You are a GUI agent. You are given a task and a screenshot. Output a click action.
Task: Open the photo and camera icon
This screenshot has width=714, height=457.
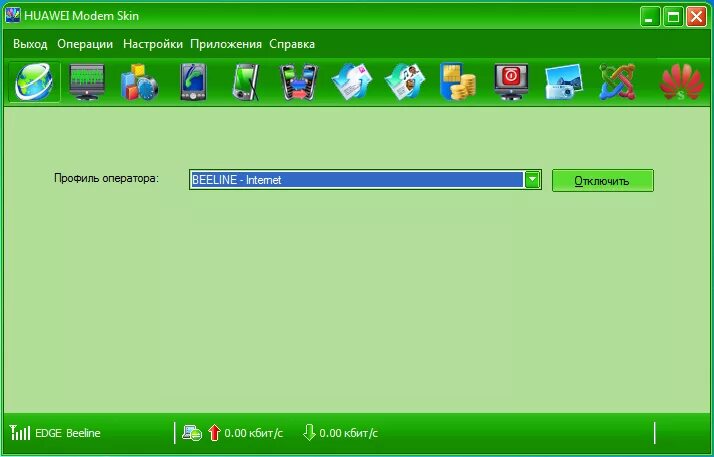[x=564, y=82]
